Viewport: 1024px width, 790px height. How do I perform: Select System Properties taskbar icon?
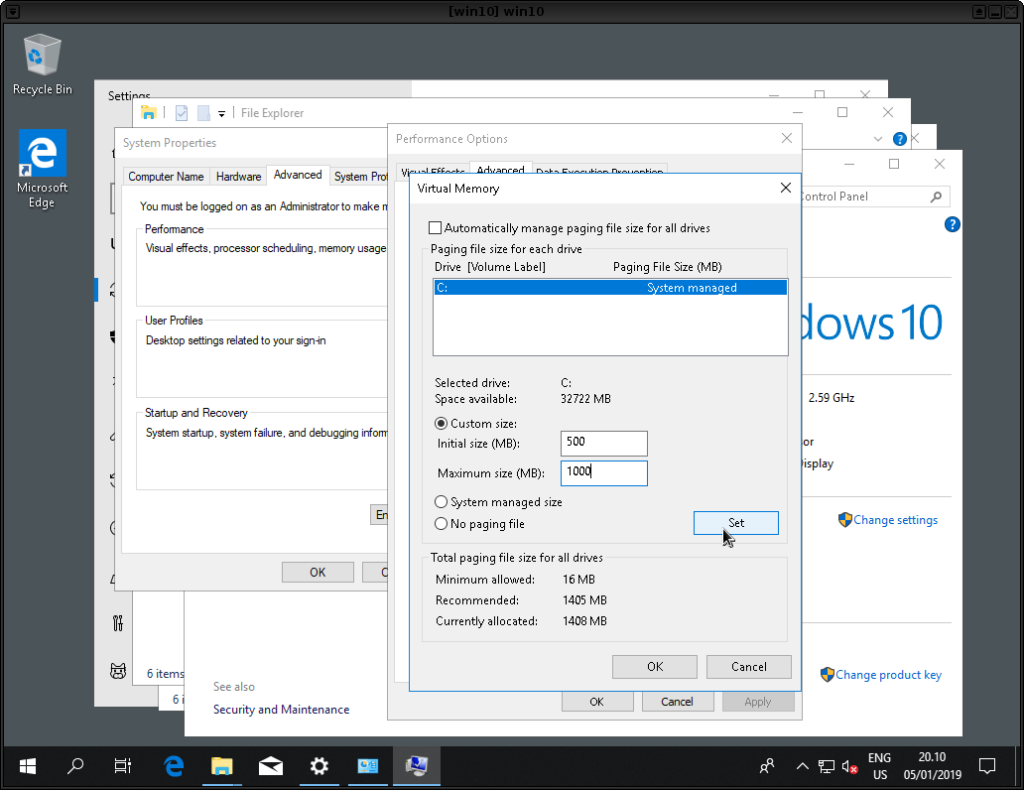416,766
